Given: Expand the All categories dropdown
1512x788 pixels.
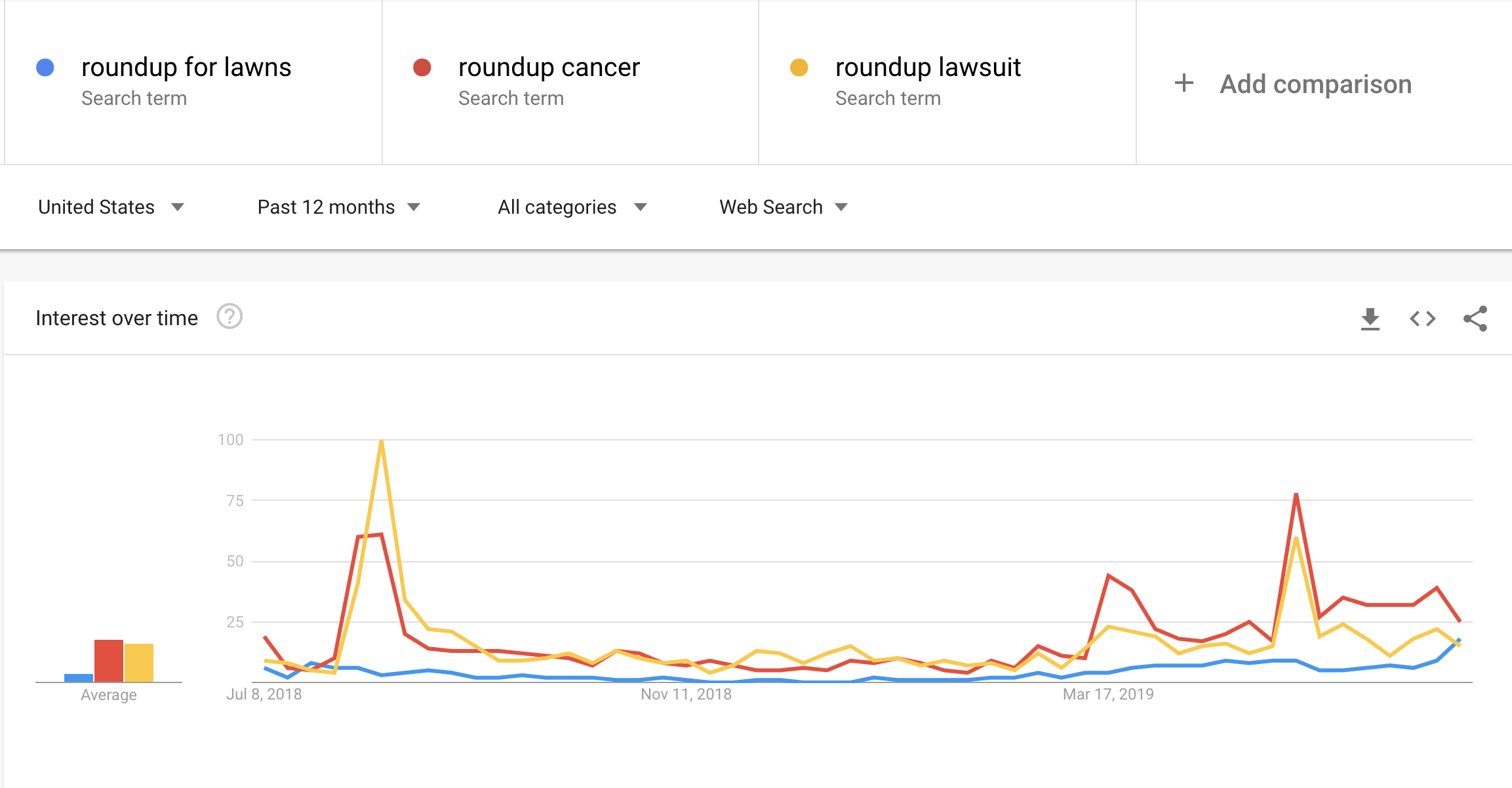Looking at the screenshot, I should (572, 207).
